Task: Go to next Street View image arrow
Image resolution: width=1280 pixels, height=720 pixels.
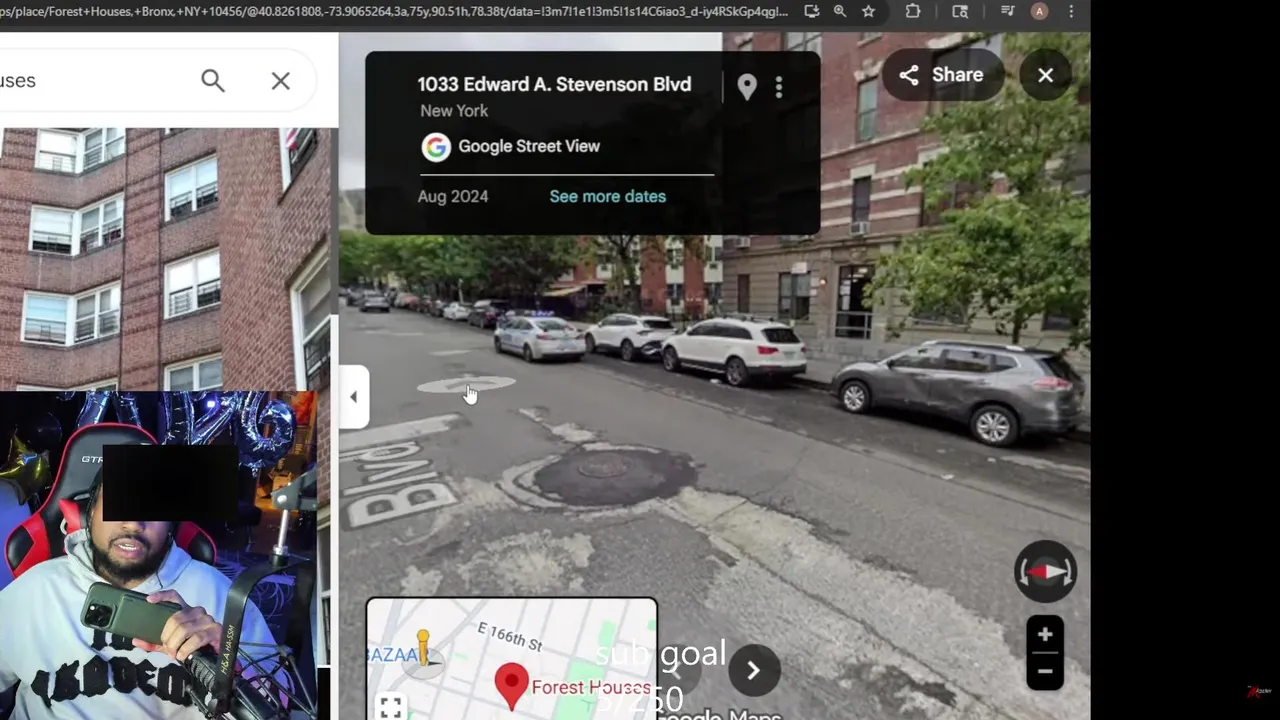Action: pyautogui.click(x=754, y=671)
